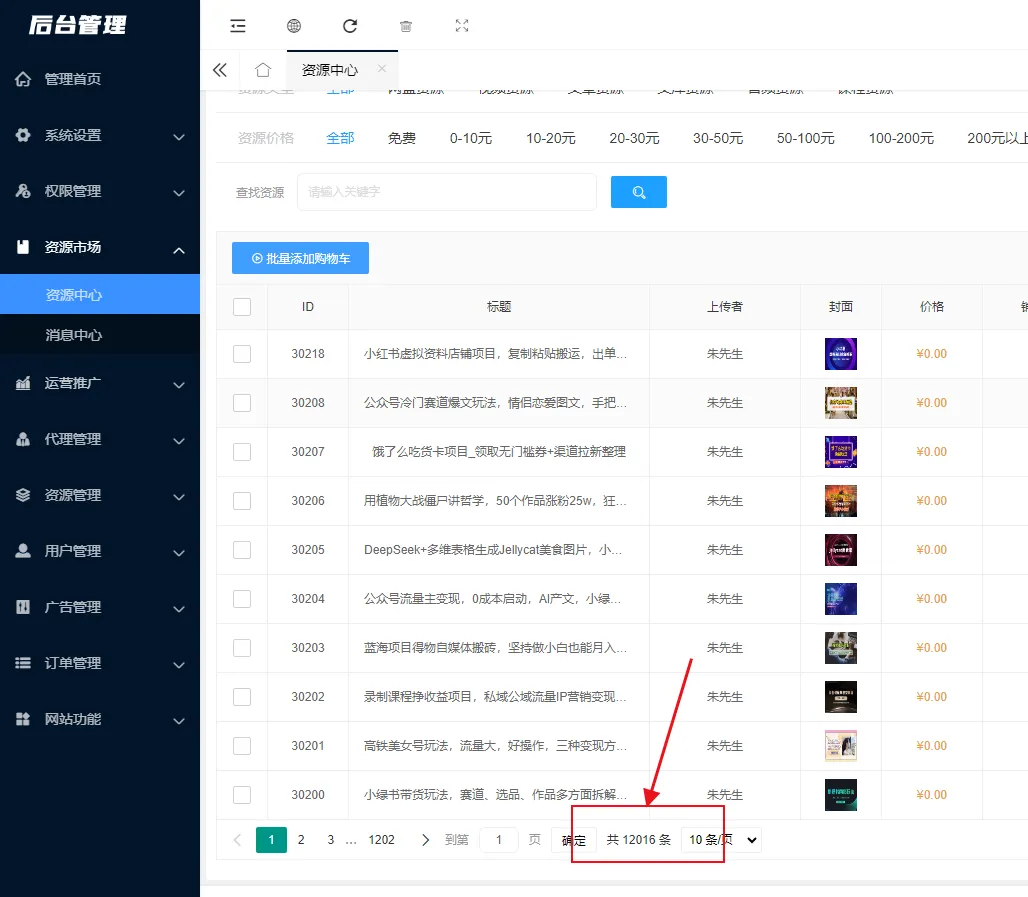This screenshot has width=1028, height=897.
Task: Expand the 权限管理 menu chevron
Action: (x=178, y=193)
